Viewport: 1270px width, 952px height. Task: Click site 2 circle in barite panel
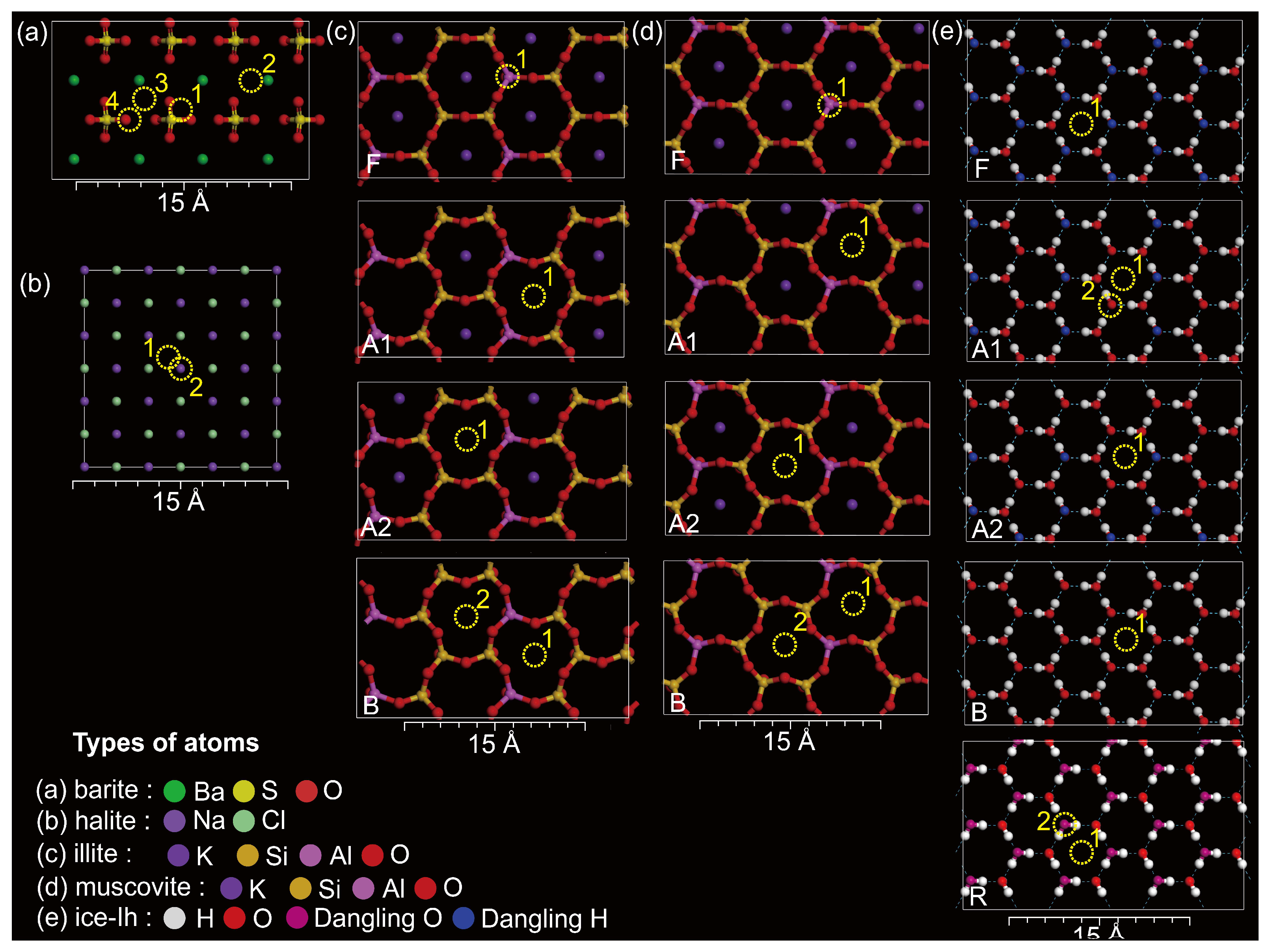tap(250, 80)
